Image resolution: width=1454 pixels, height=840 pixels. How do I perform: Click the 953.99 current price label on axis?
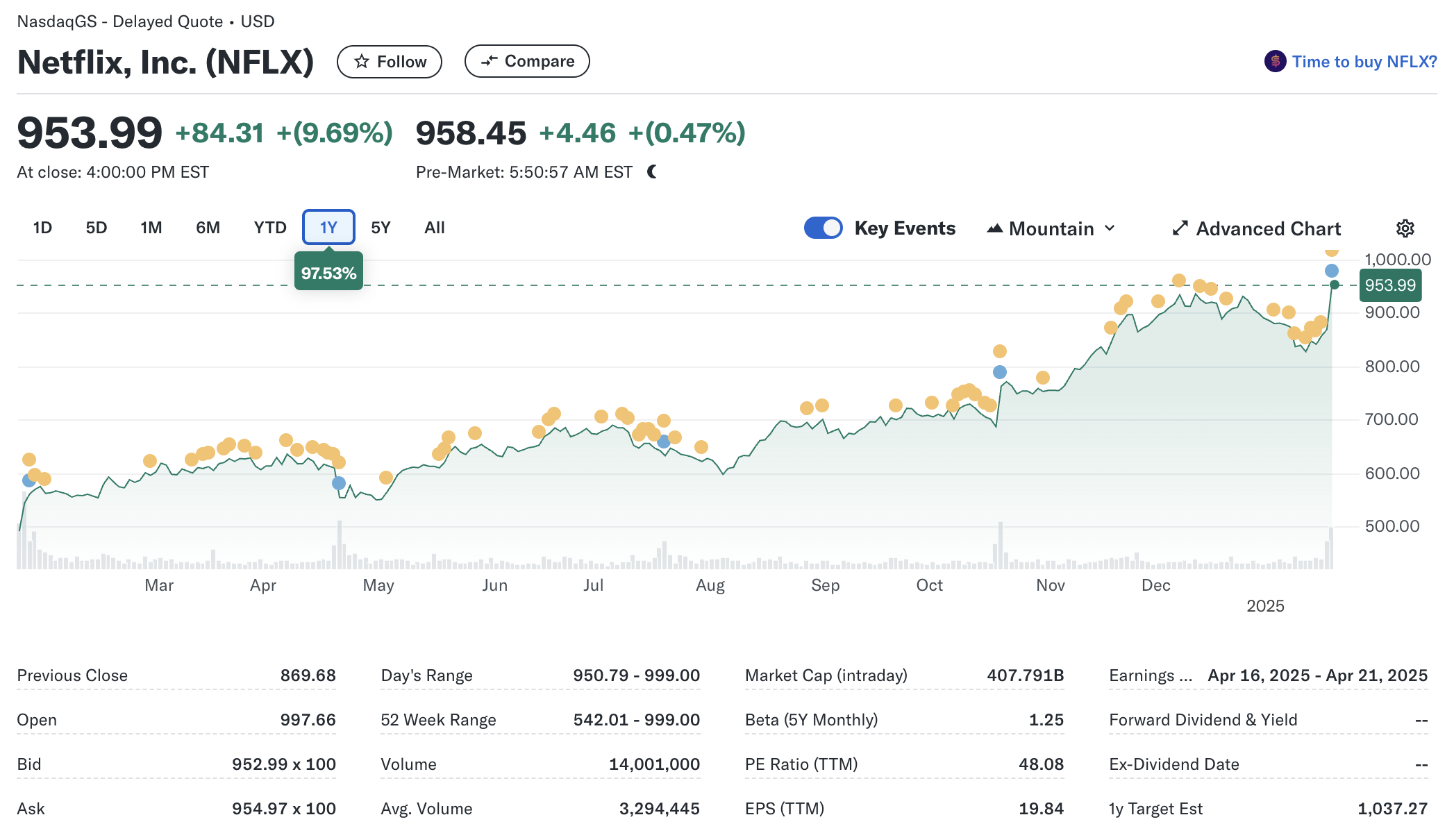coord(1389,285)
